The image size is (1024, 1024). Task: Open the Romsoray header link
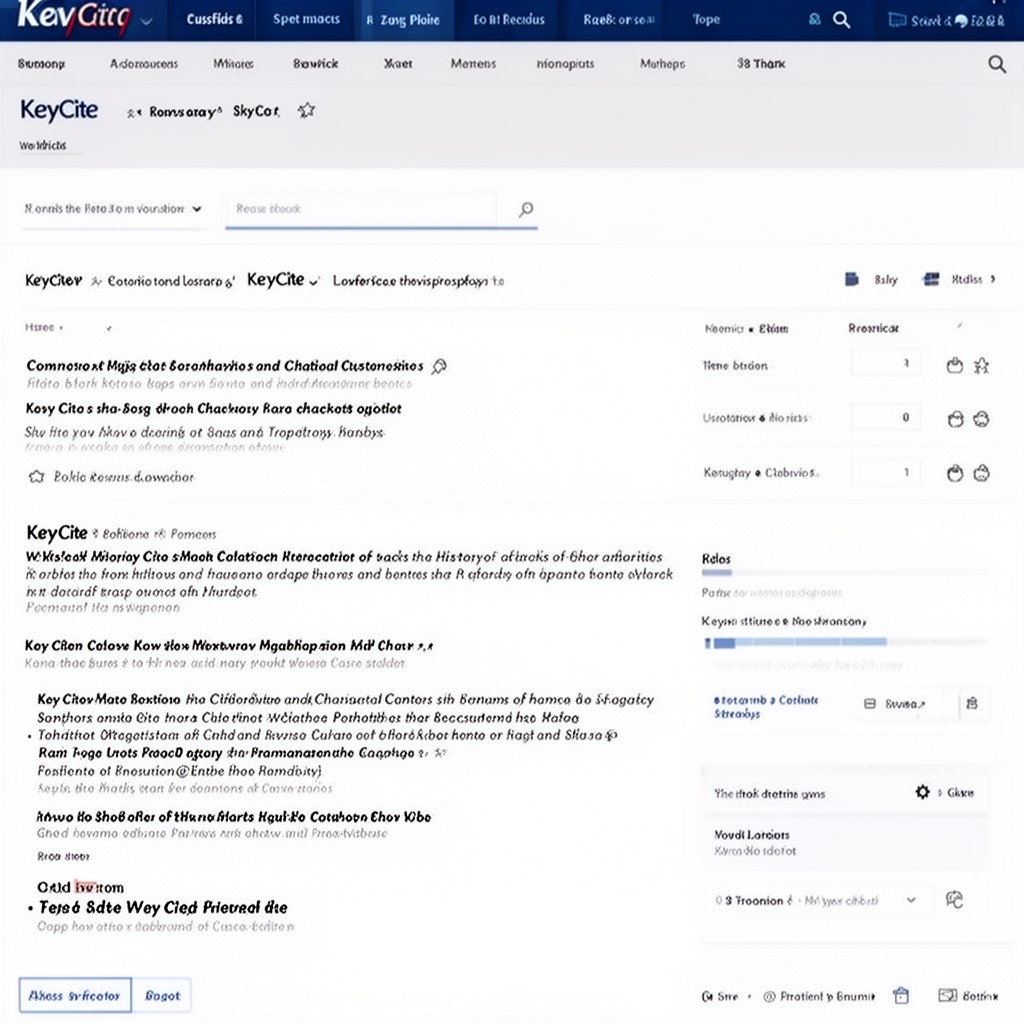point(185,112)
